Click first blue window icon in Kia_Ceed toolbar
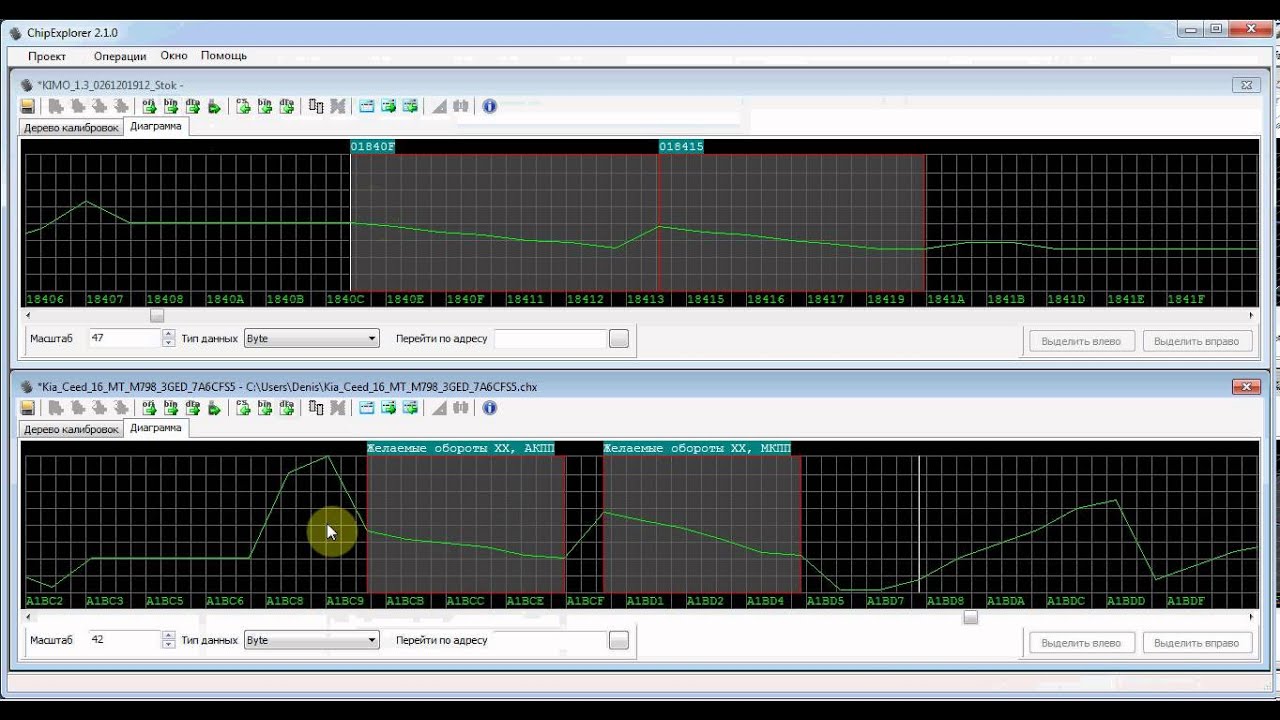This screenshot has height=720, width=1280. 367,408
